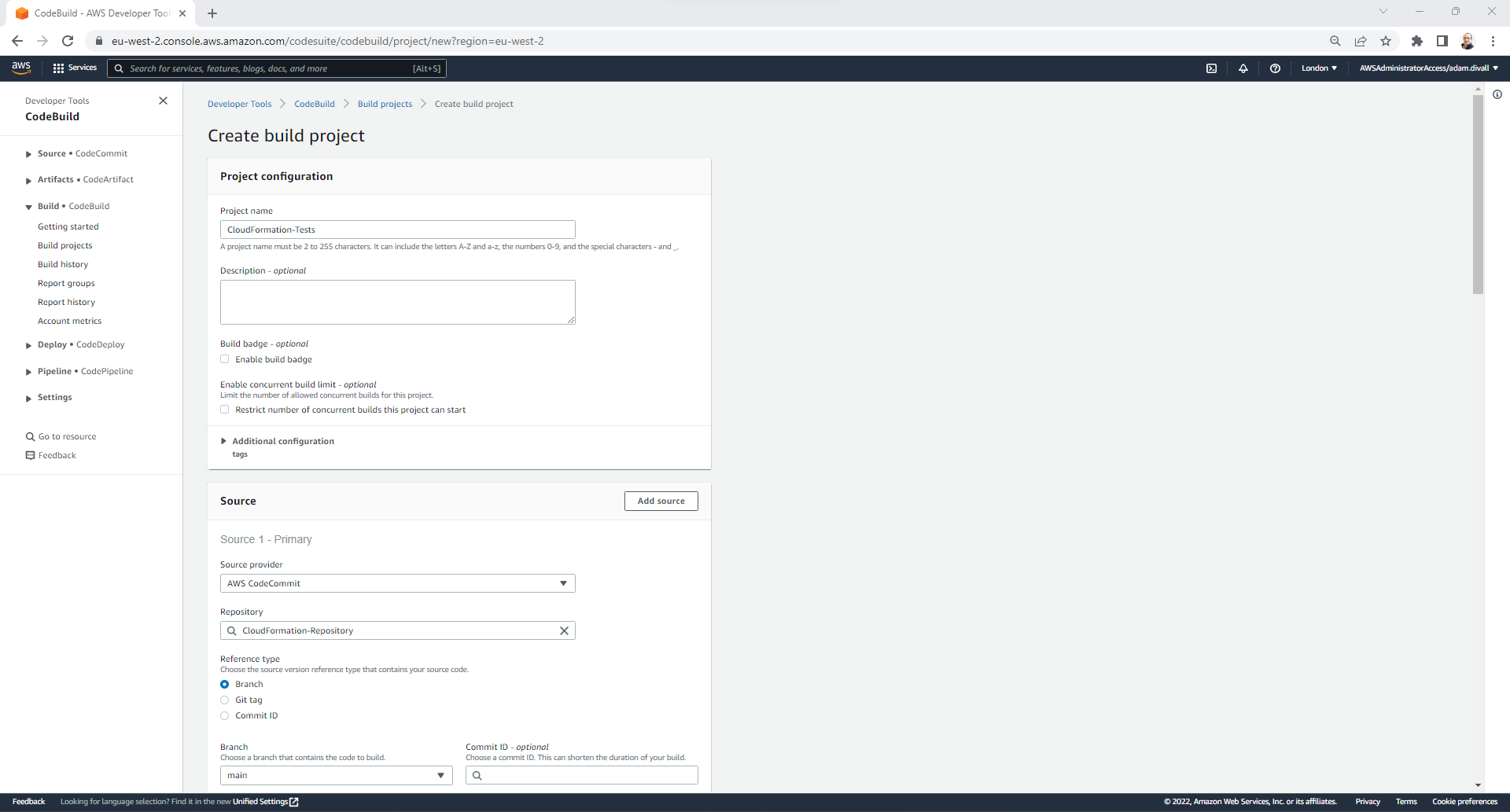This screenshot has width=1510, height=812.
Task: Open the Terms footer link
Action: 1406,802
